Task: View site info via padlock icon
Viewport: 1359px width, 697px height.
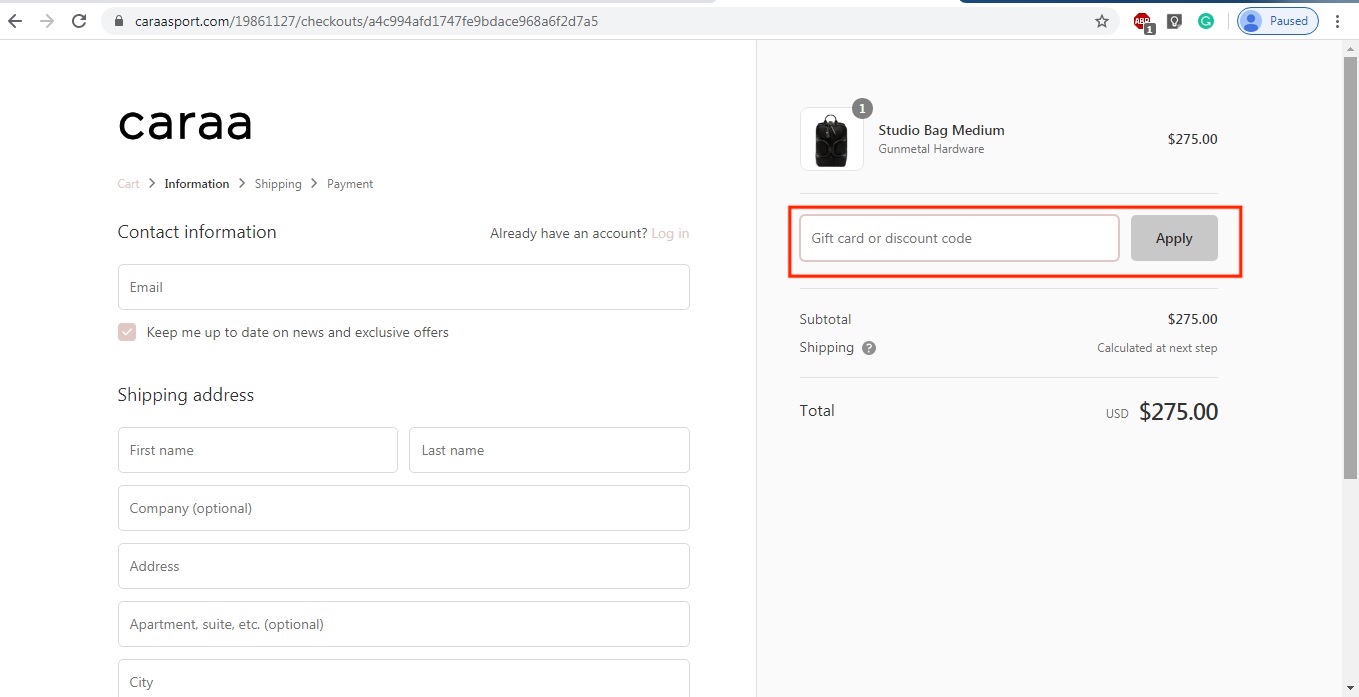Action: (x=119, y=21)
